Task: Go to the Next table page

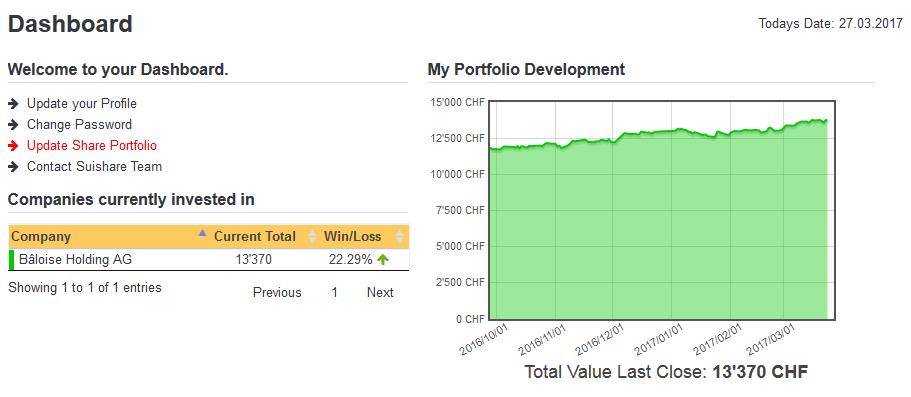Action: tap(380, 293)
